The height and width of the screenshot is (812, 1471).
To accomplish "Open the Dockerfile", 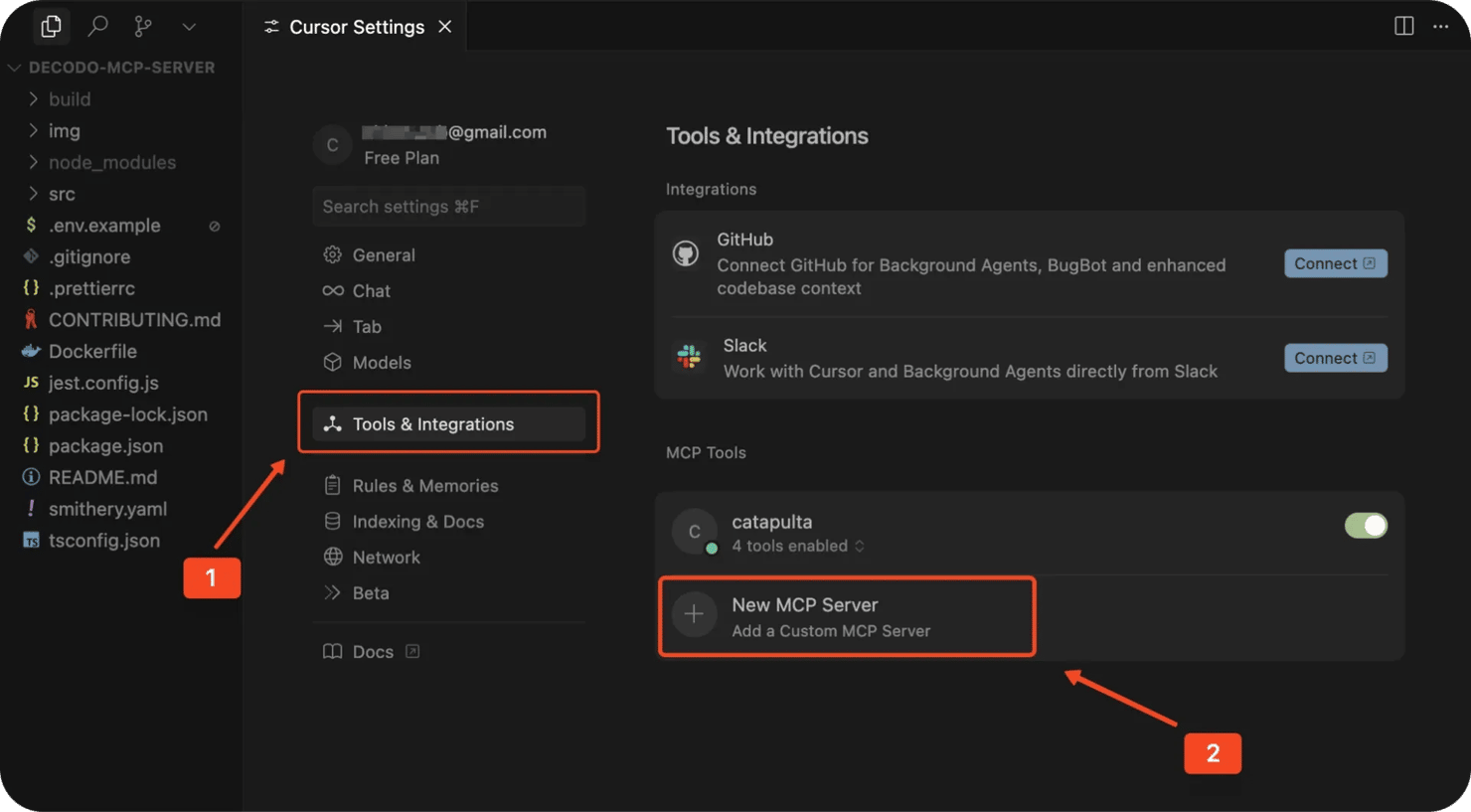I will (x=92, y=351).
